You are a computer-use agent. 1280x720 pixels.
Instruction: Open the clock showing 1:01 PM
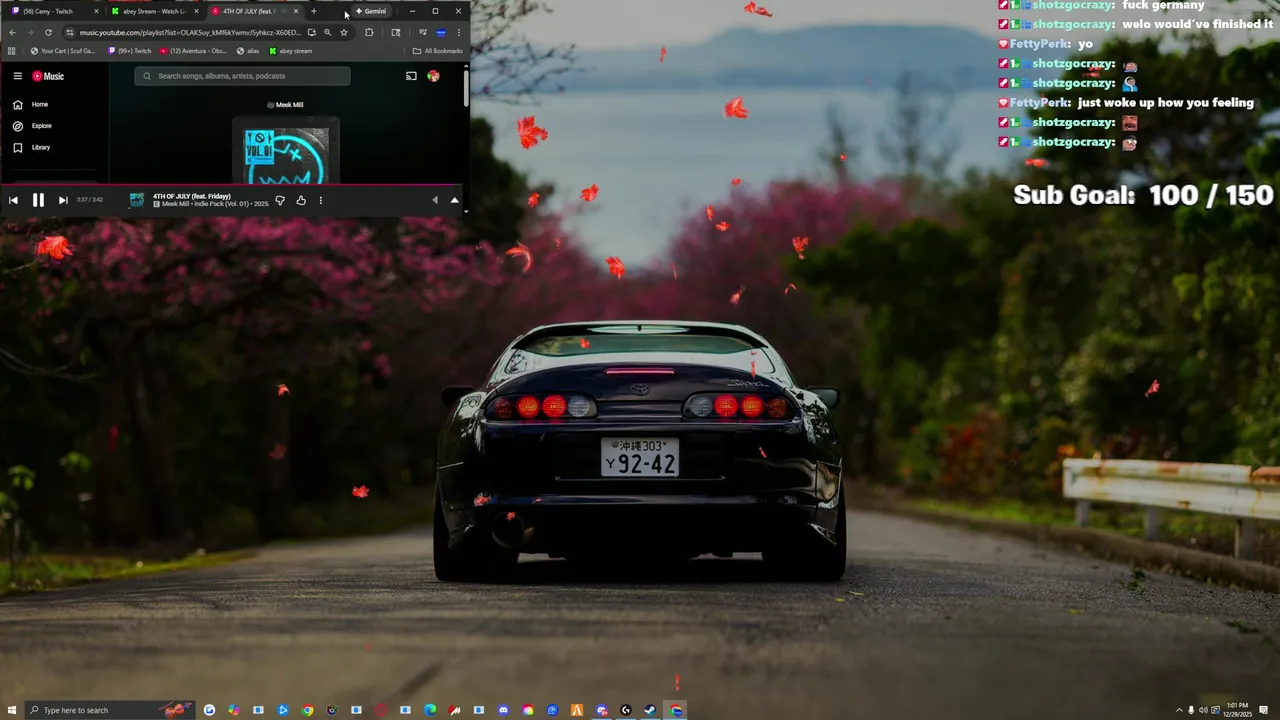click(1237, 710)
